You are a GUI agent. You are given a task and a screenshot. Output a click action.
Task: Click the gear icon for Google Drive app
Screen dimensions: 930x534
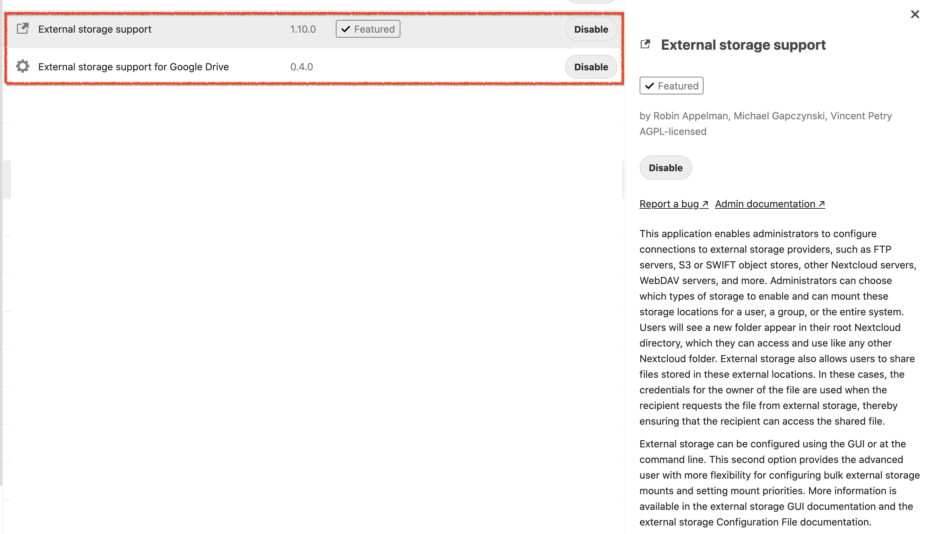(23, 67)
